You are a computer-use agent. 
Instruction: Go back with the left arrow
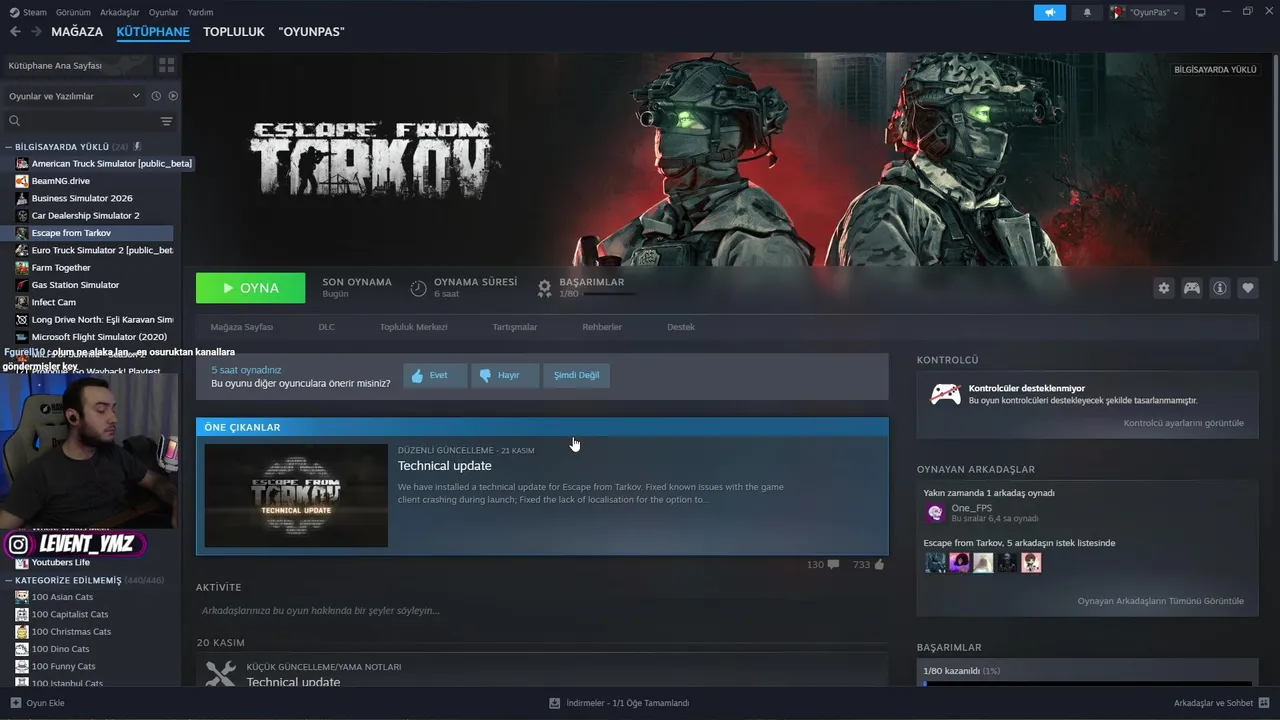(15, 32)
